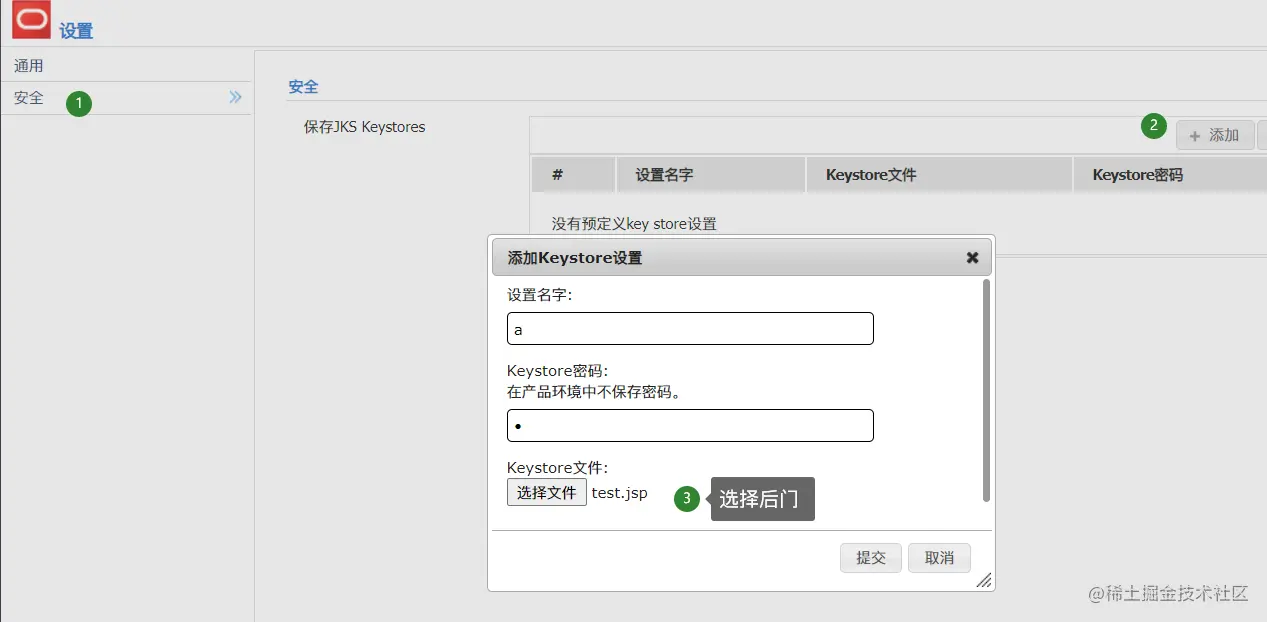Close the 添加Keystore设置 dialog

click(x=972, y=257)
